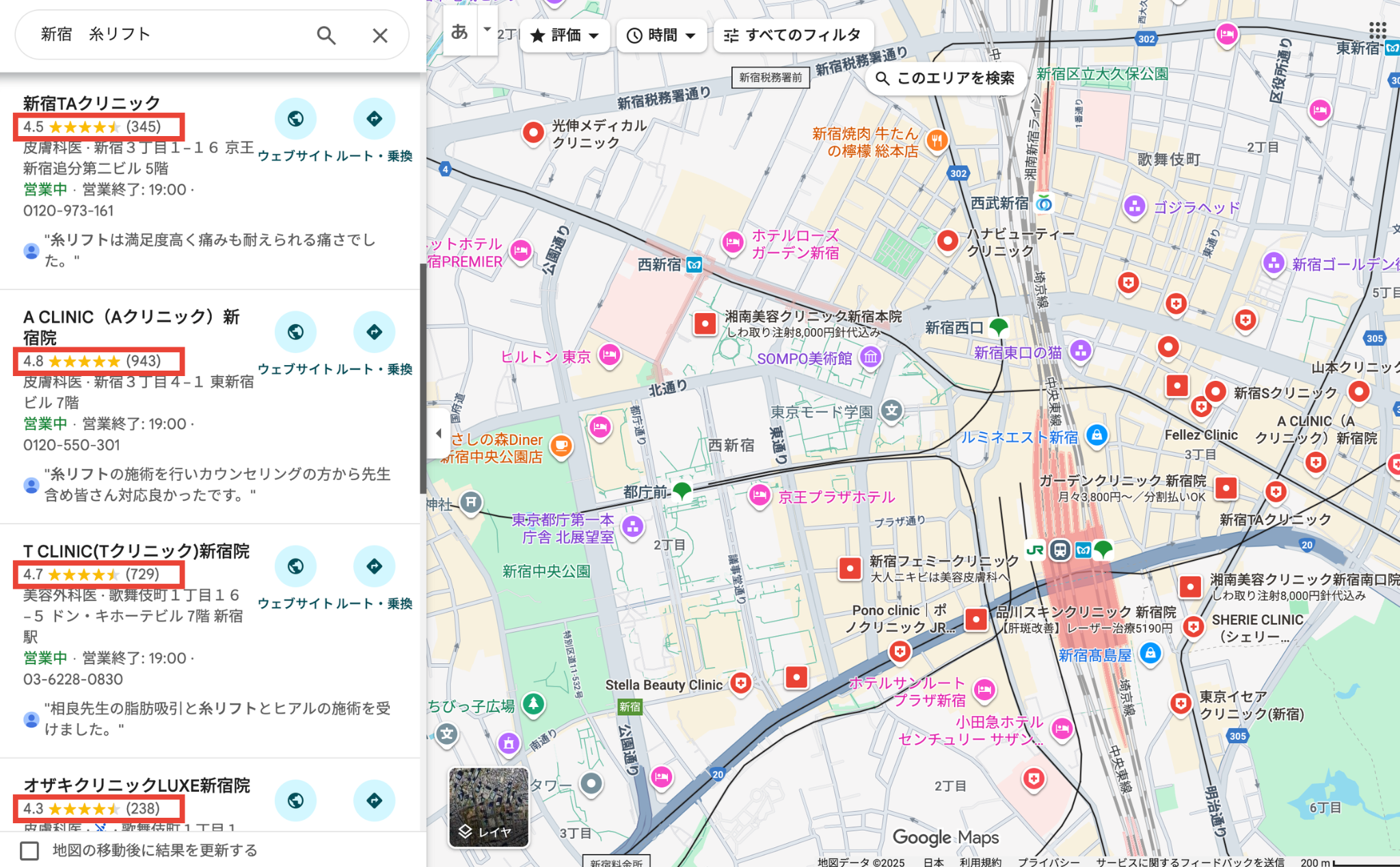Open website for T CLINIC 新宿院
1400x867 pixels.
click(x=295, y=567)
